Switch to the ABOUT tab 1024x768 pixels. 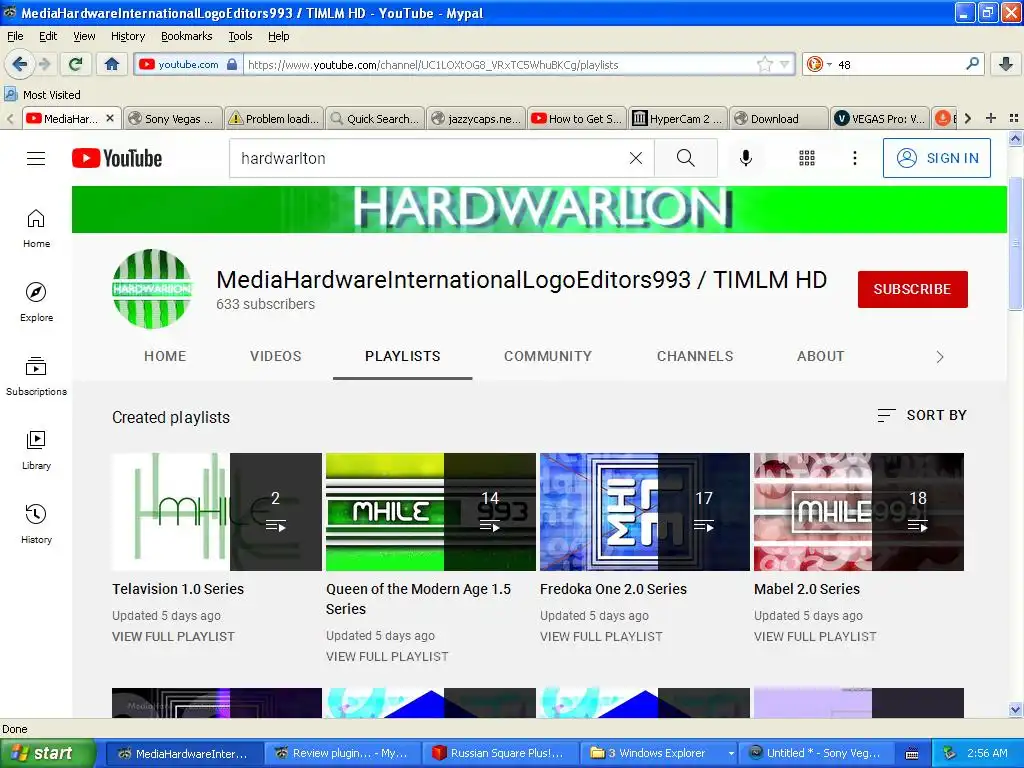[820, 357]
